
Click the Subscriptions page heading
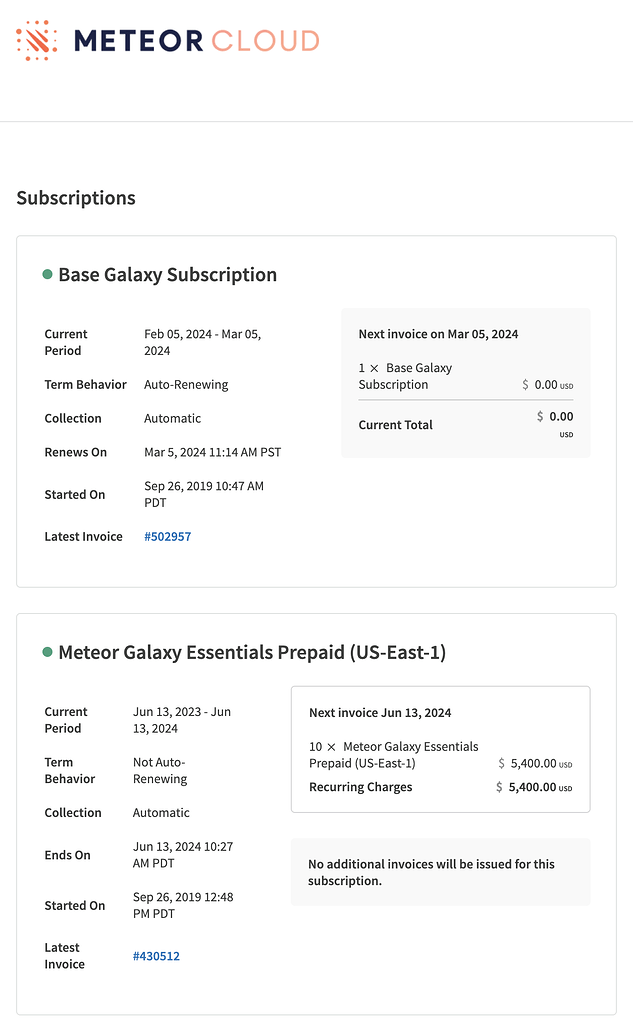point(75,198)
